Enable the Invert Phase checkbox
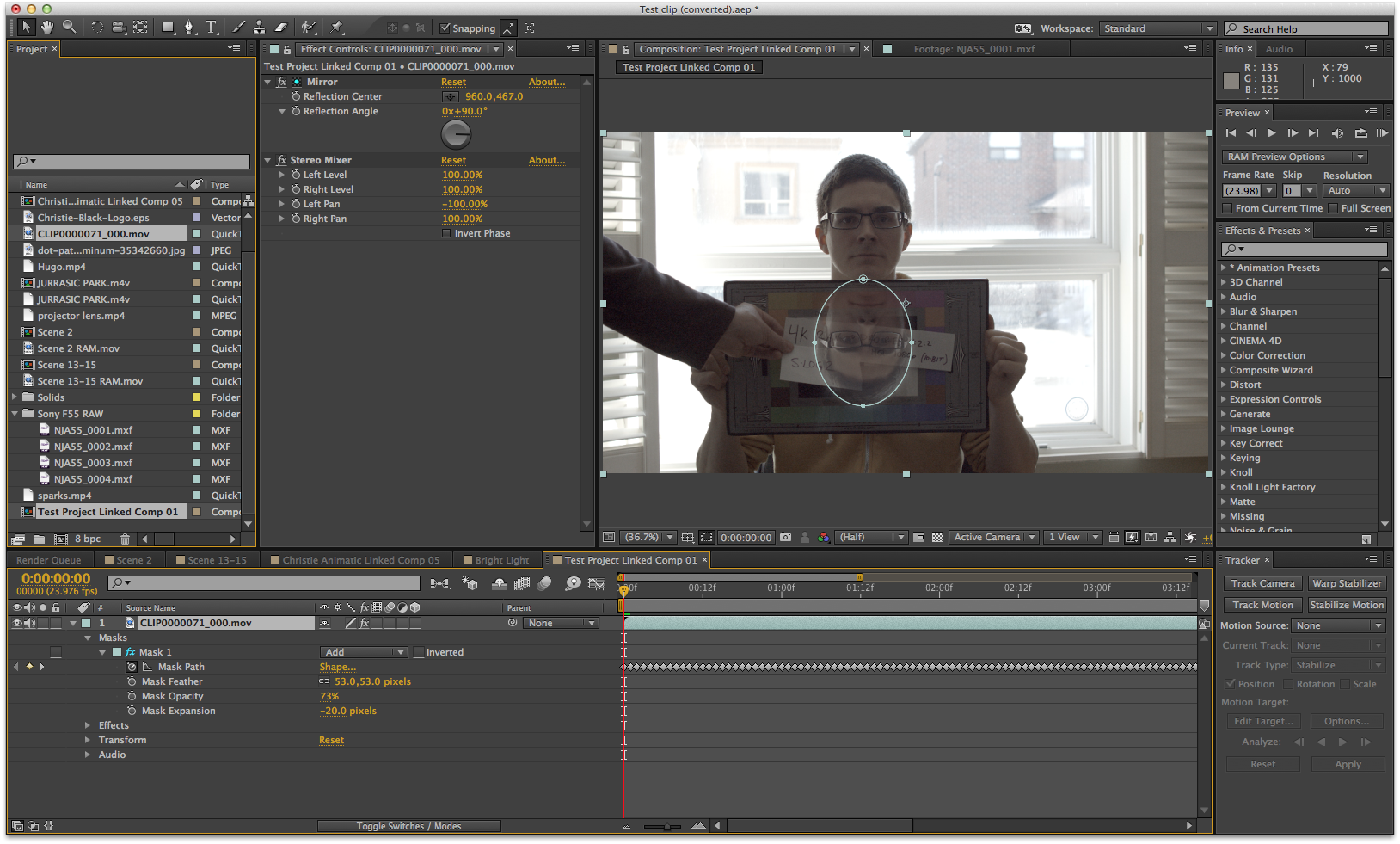The height and width of the screenshot is (844, 1400). [446, 233]
